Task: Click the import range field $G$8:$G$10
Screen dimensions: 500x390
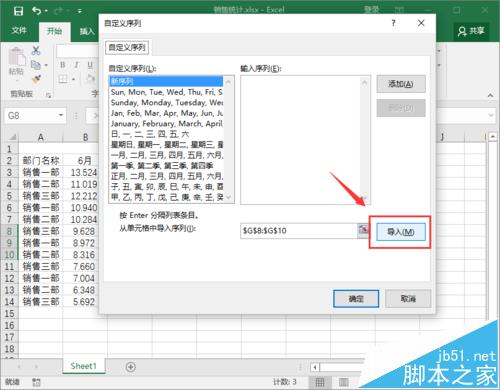Action: [299, 231]
